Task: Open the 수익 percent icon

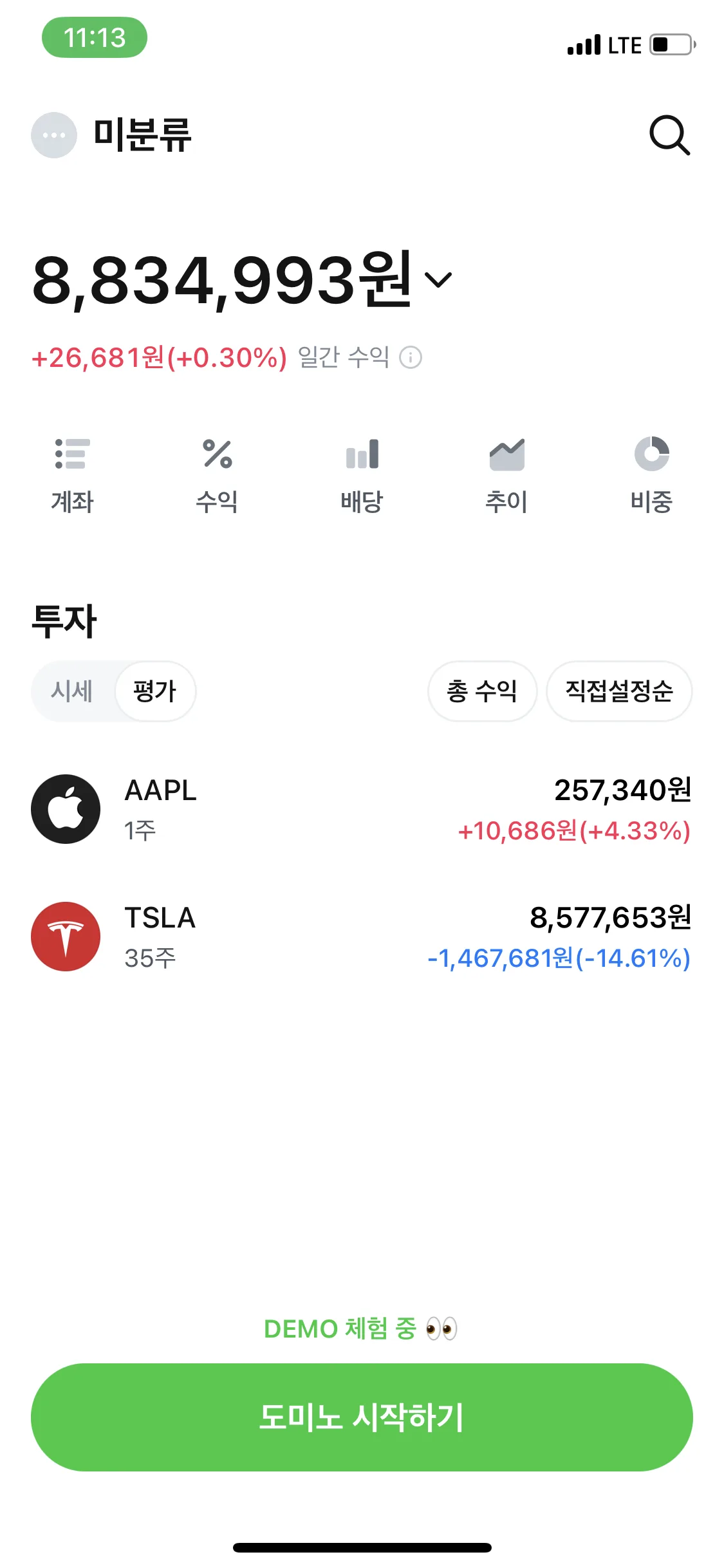Action: tap(218, 454)
